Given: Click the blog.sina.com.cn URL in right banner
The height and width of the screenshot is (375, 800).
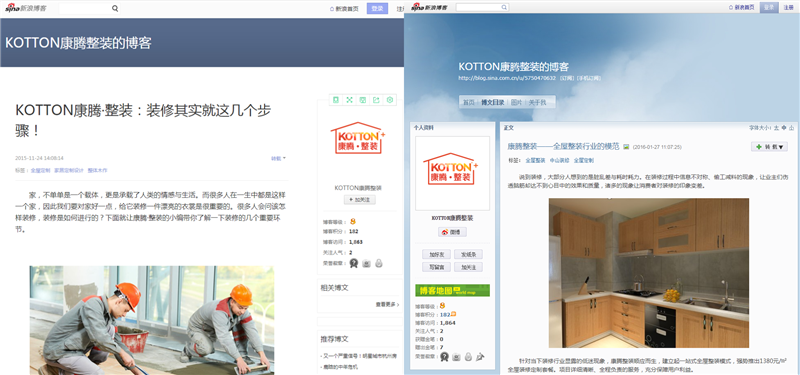Looking at the screenshot, I should (507, 79).
